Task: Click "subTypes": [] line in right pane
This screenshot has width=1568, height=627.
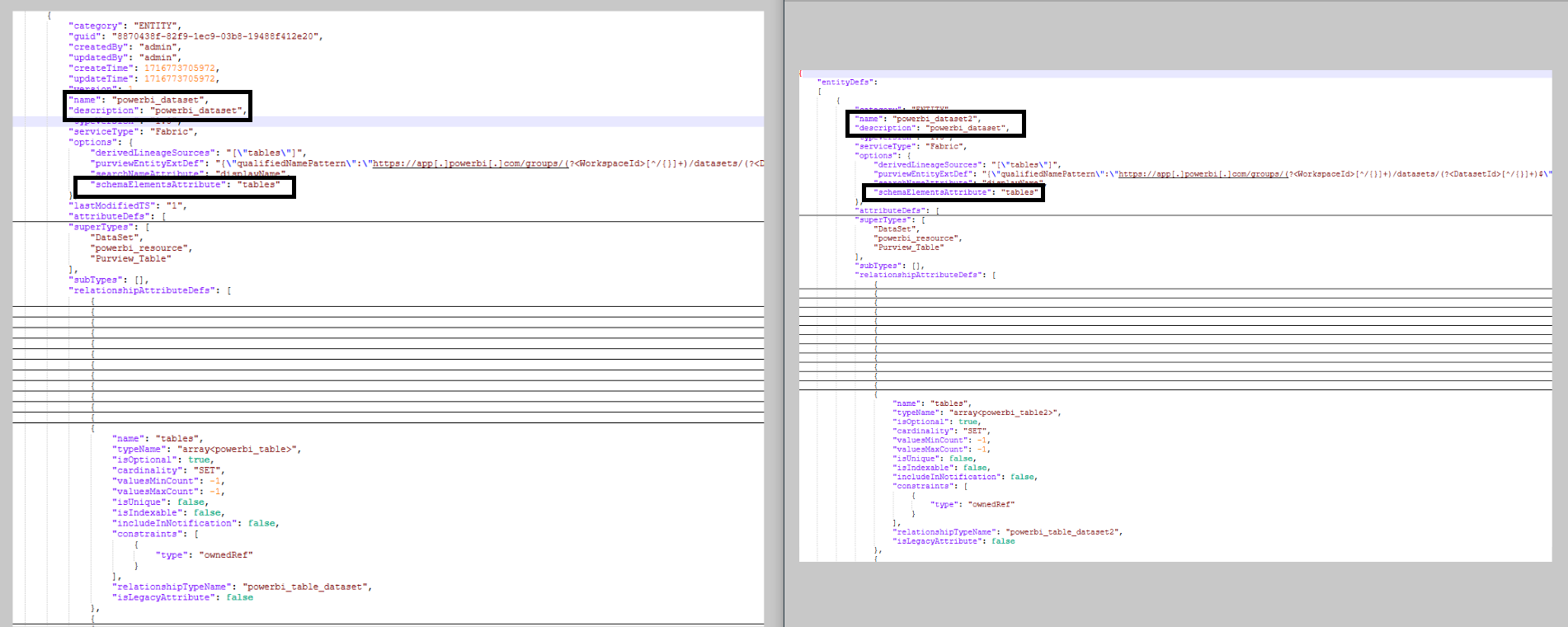Action: 890,266
